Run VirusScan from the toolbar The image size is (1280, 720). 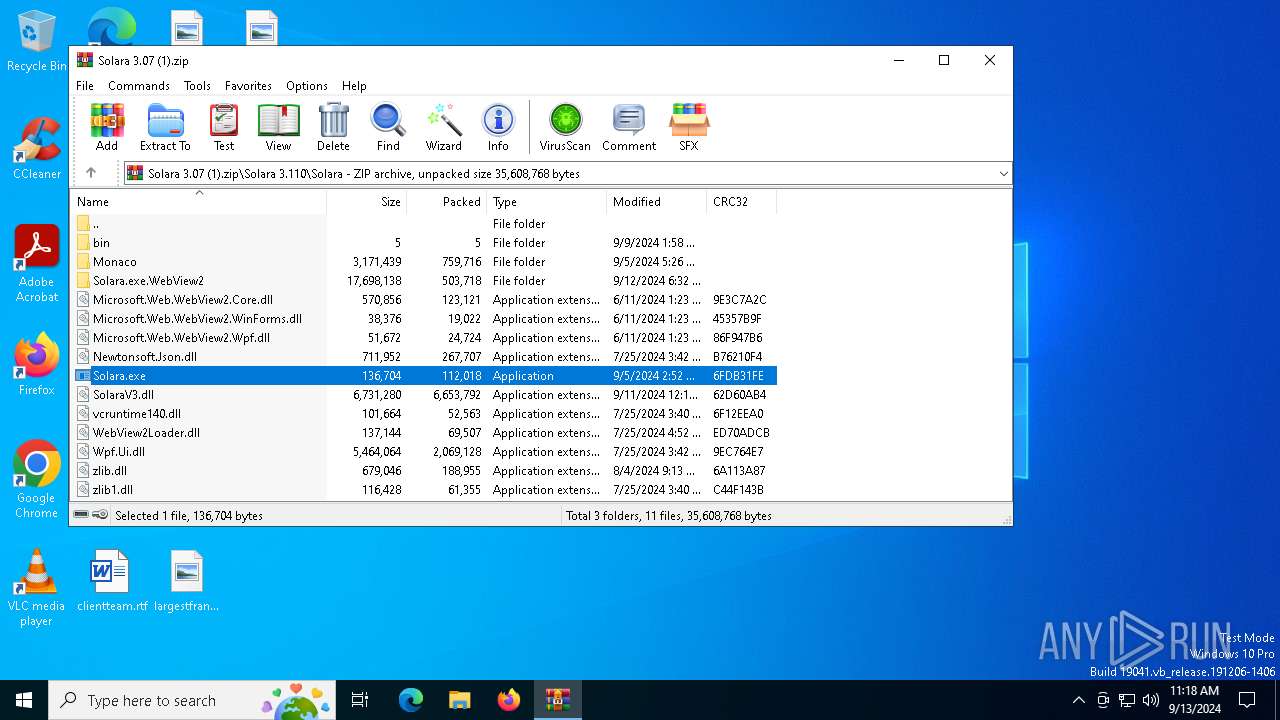(565, 127)
